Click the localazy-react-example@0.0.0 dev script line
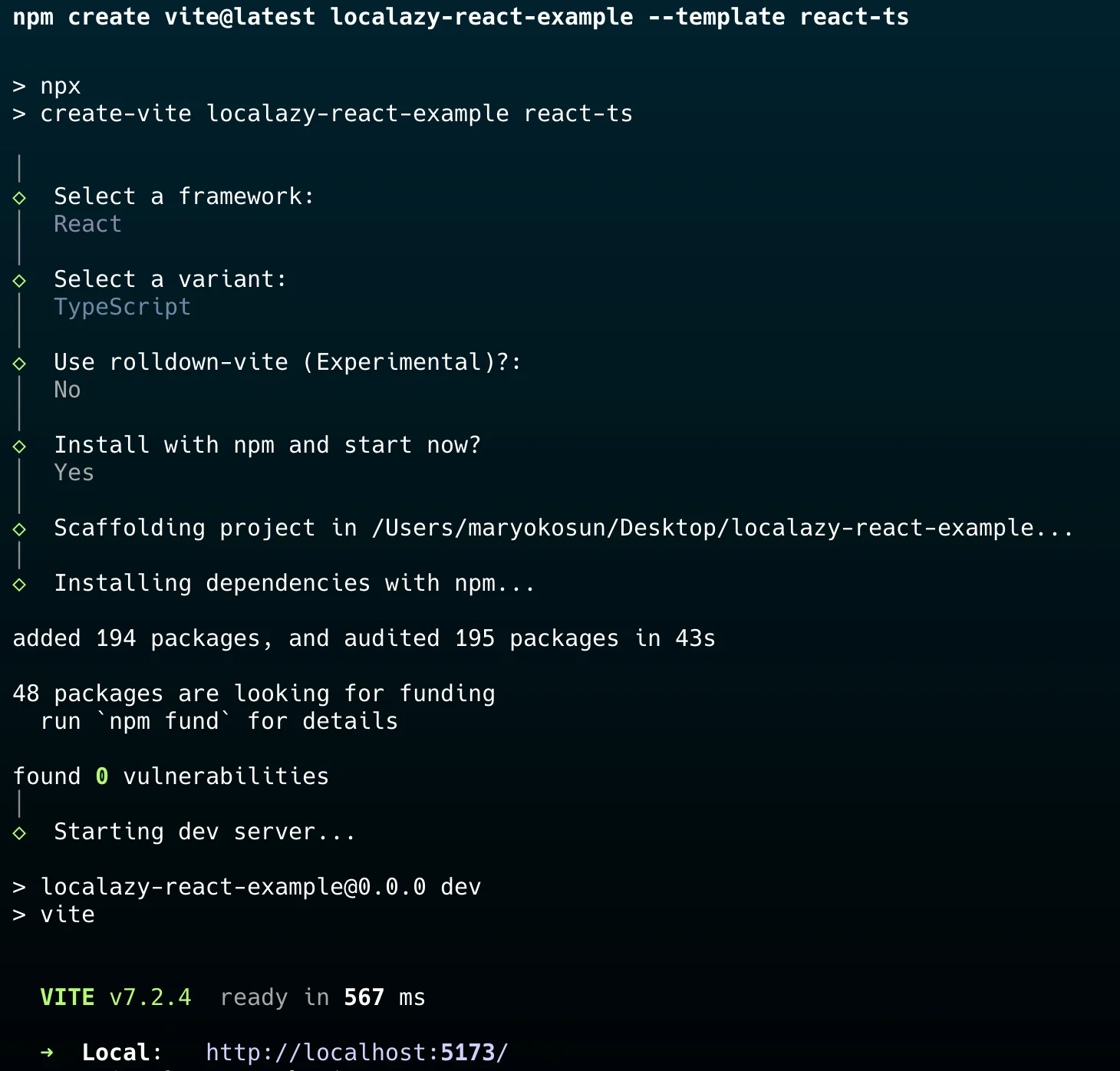Screen dimensions: 1120x1071 click(x=261, y=887)
